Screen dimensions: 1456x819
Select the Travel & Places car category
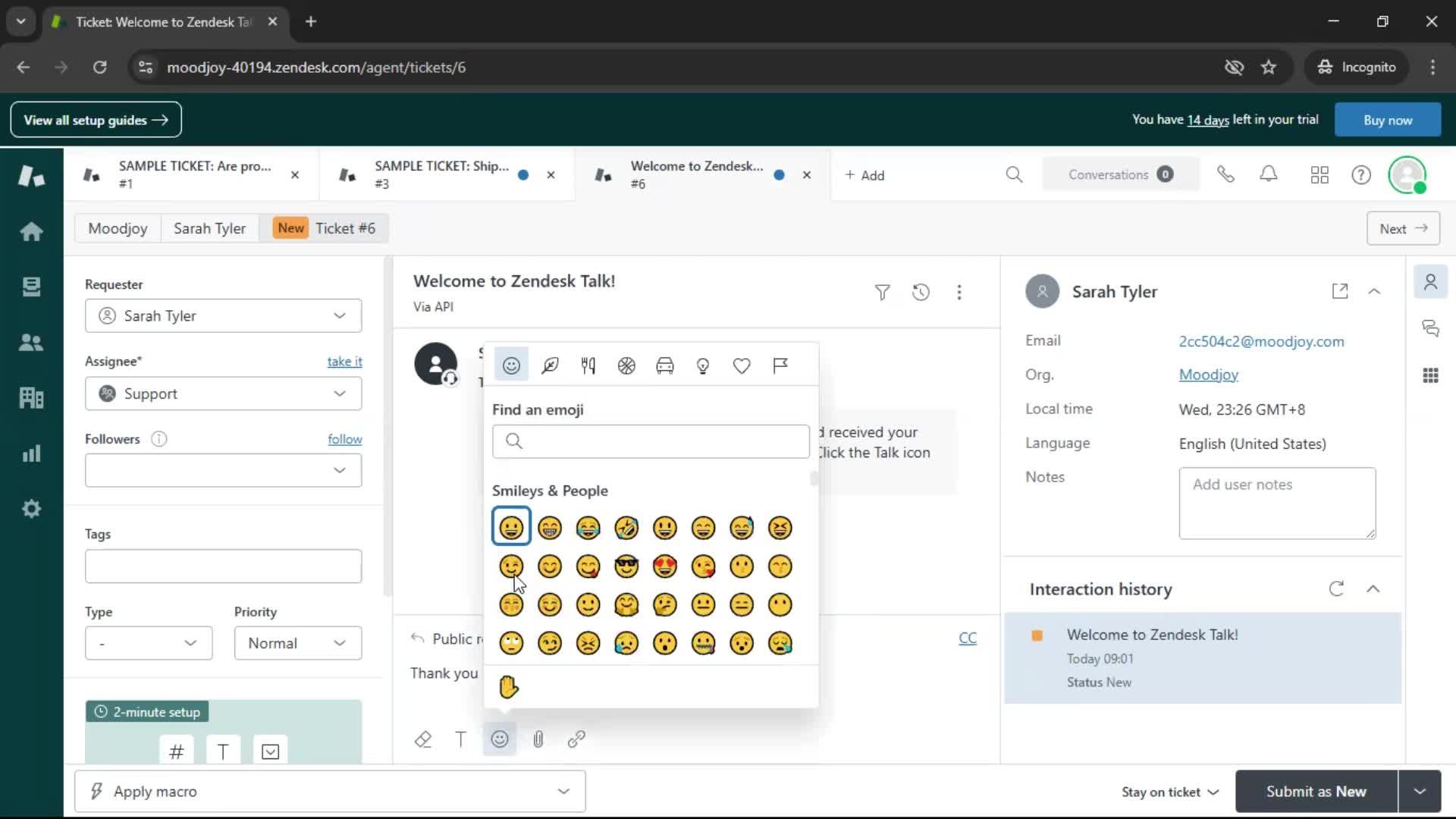pyautogui.click(x=665, y=366)
